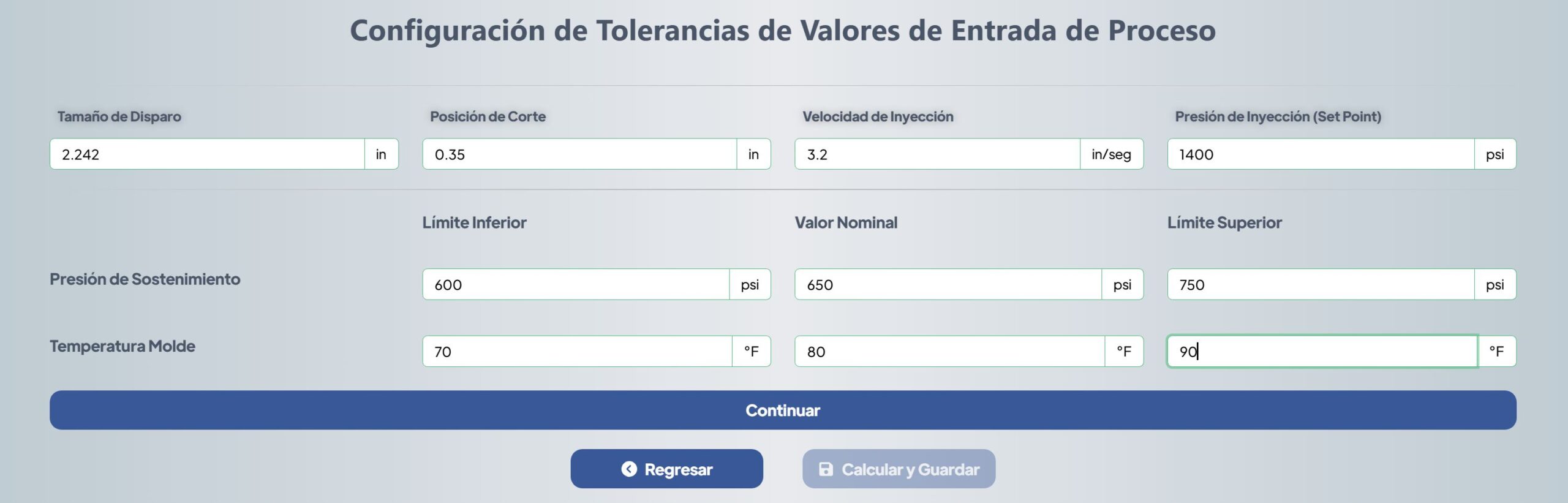Select Temperatura Molde nominal value field
This screenshot has width=1568, height=503.
click(x=949, y=352)
